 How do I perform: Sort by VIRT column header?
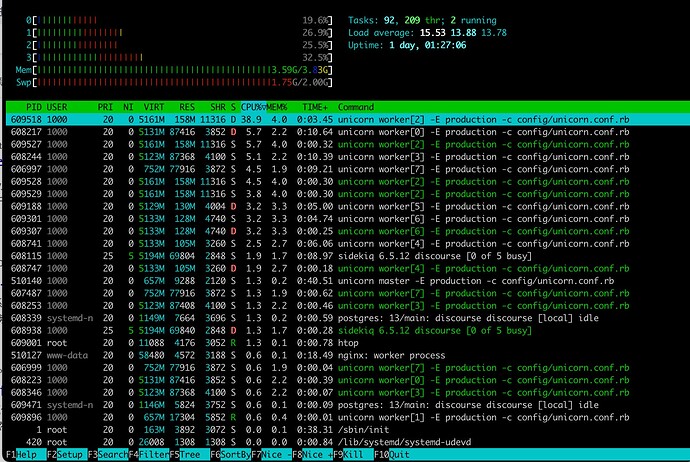pyautogui.click(x=154, y=107)
